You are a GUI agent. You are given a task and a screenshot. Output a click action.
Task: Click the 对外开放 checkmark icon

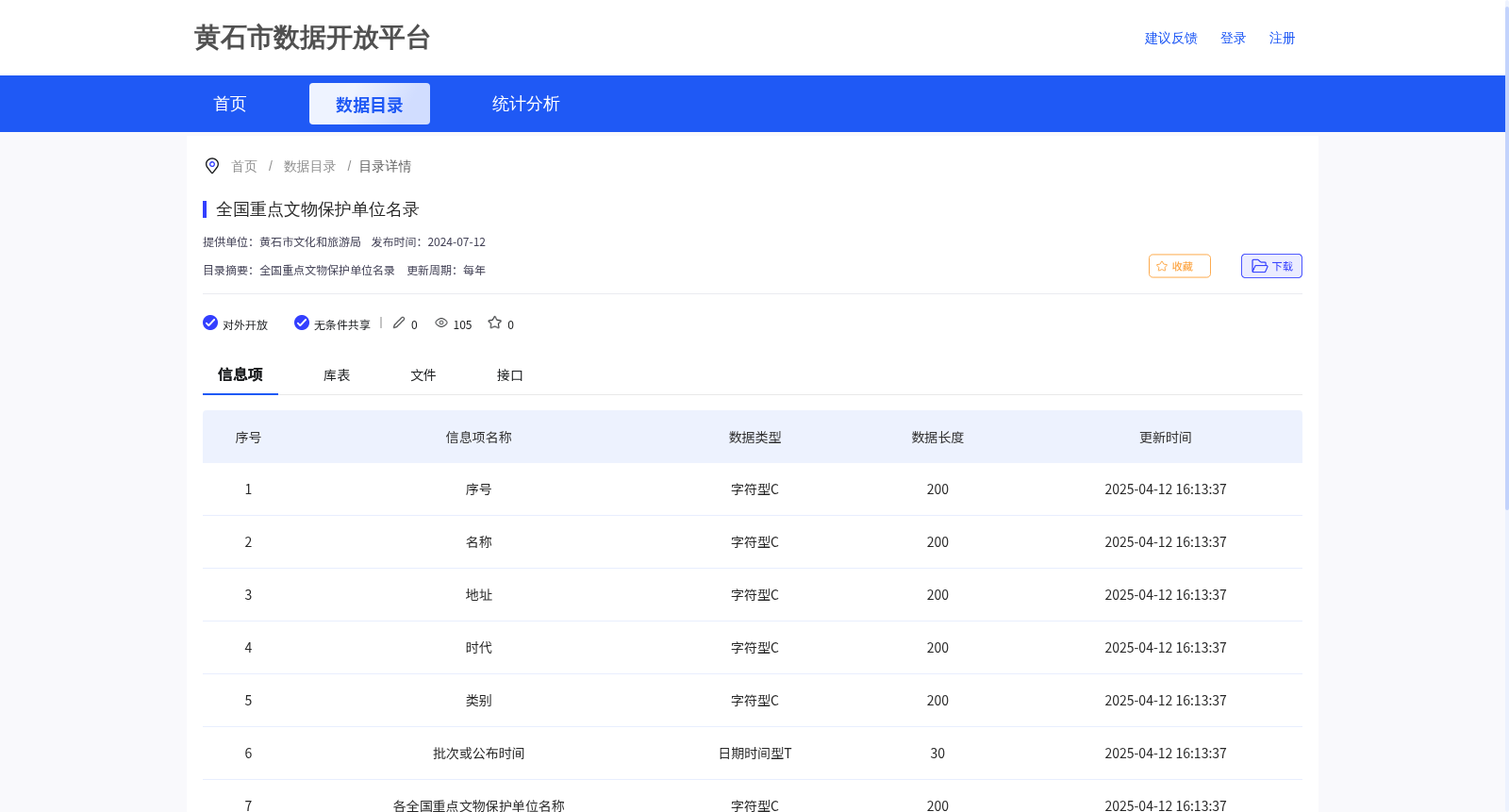click(210, 323)
